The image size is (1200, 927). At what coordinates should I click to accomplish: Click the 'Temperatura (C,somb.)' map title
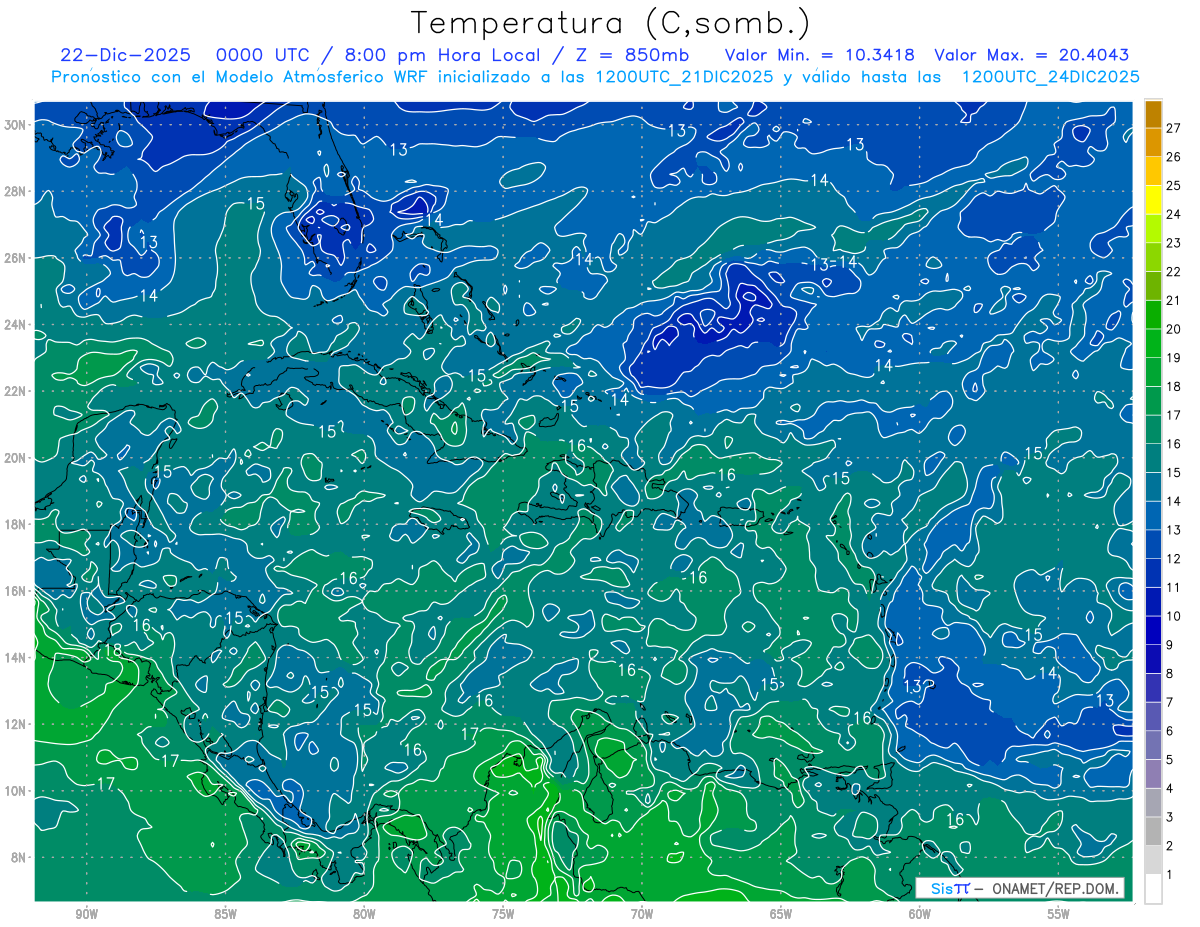pos(611,23)
